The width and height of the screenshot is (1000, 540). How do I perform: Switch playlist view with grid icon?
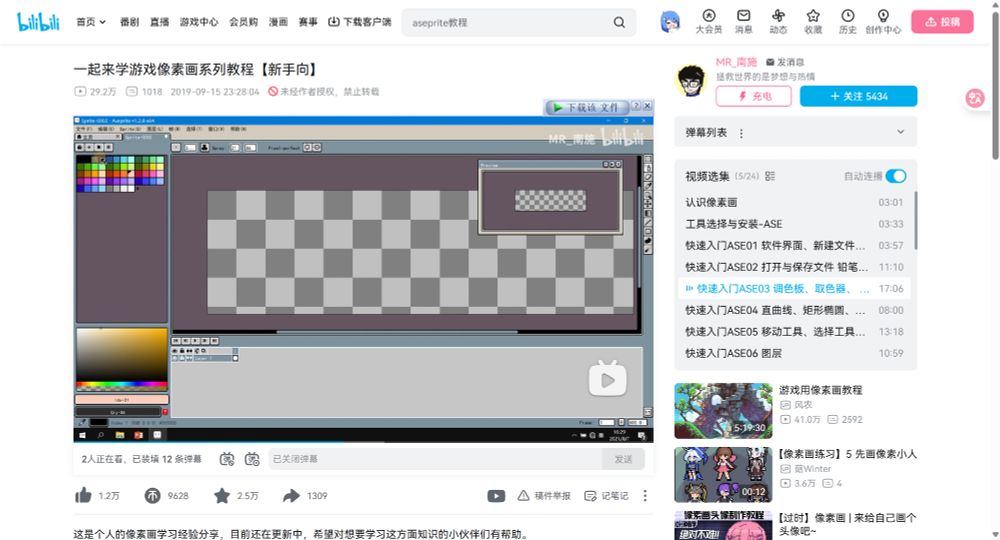770,176
